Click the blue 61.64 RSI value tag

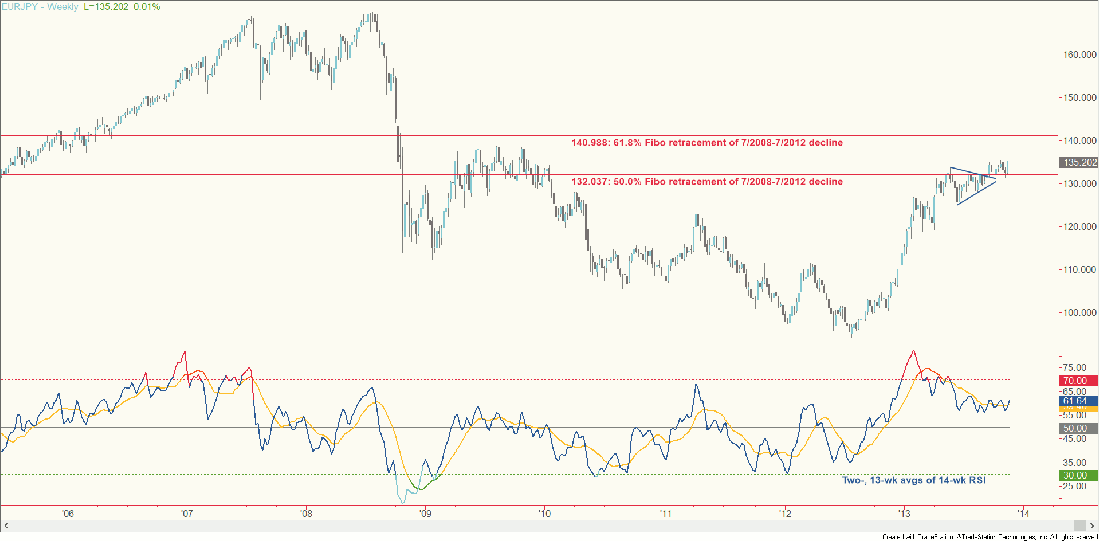point(1075,400)
